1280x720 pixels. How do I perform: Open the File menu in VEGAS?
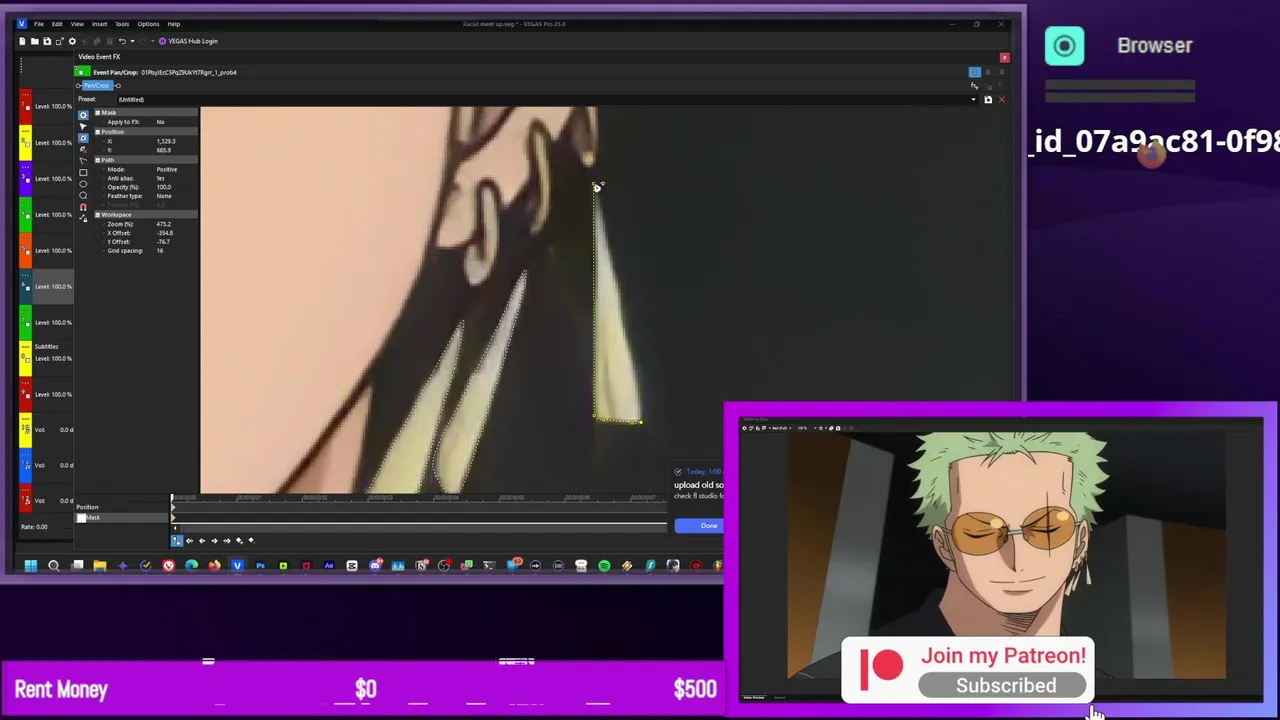coord(39,24)
